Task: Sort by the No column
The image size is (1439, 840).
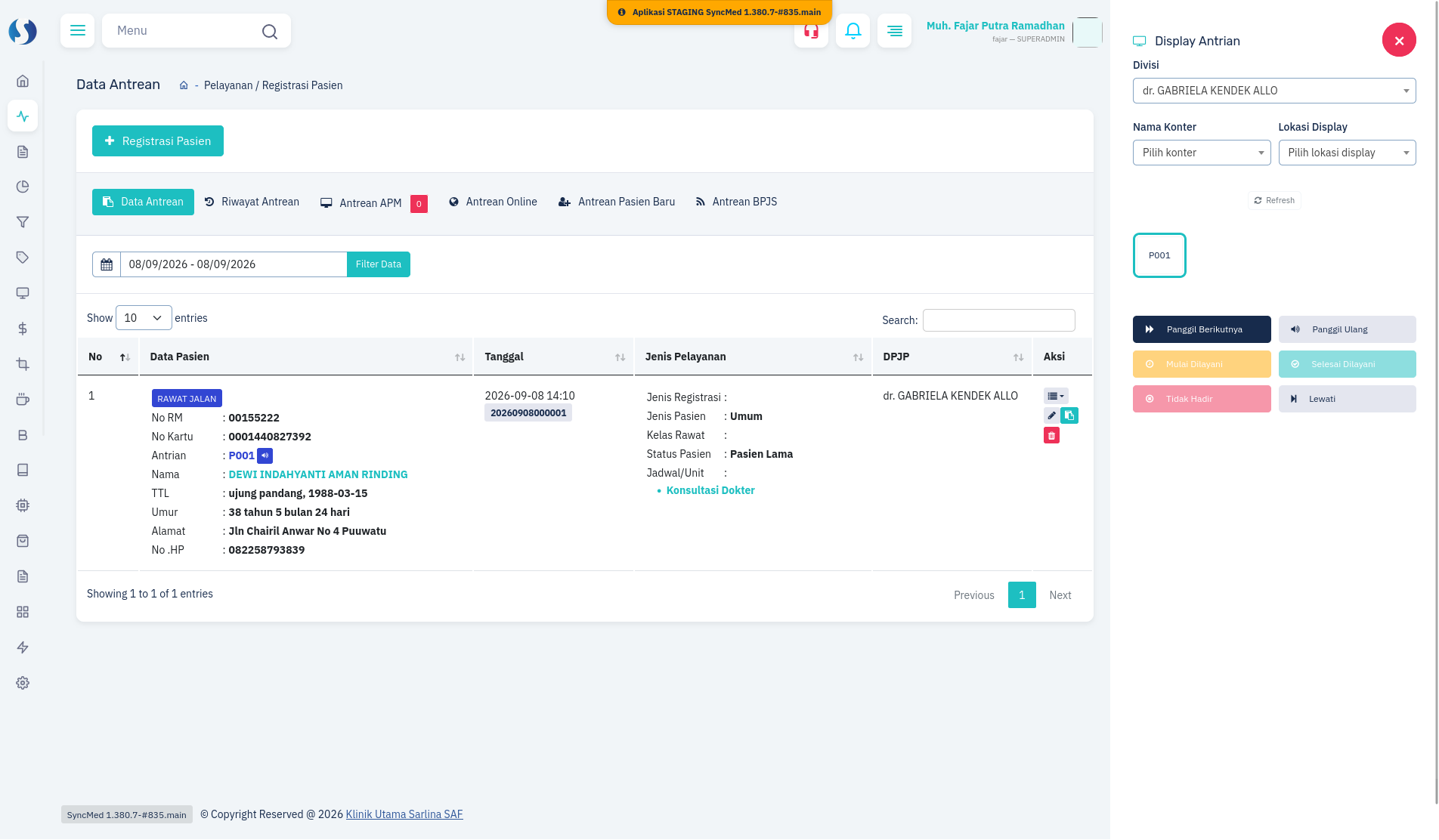Action: [108, 357]
